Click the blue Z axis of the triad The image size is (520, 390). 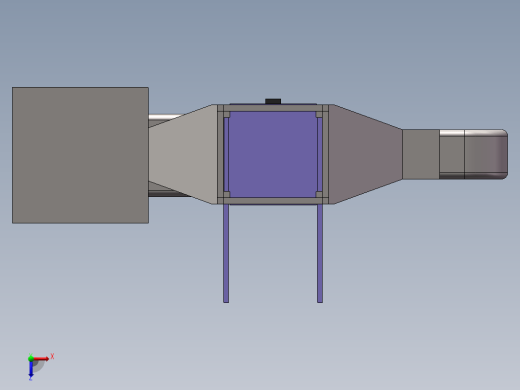[31, 369]
